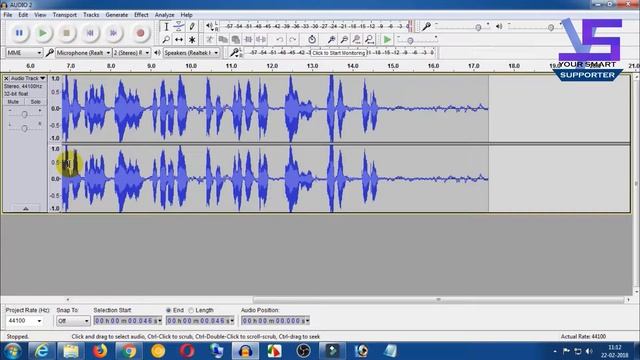
Task: Open the Microphone recording device dropdown
Action: click(x=83, y=53)
